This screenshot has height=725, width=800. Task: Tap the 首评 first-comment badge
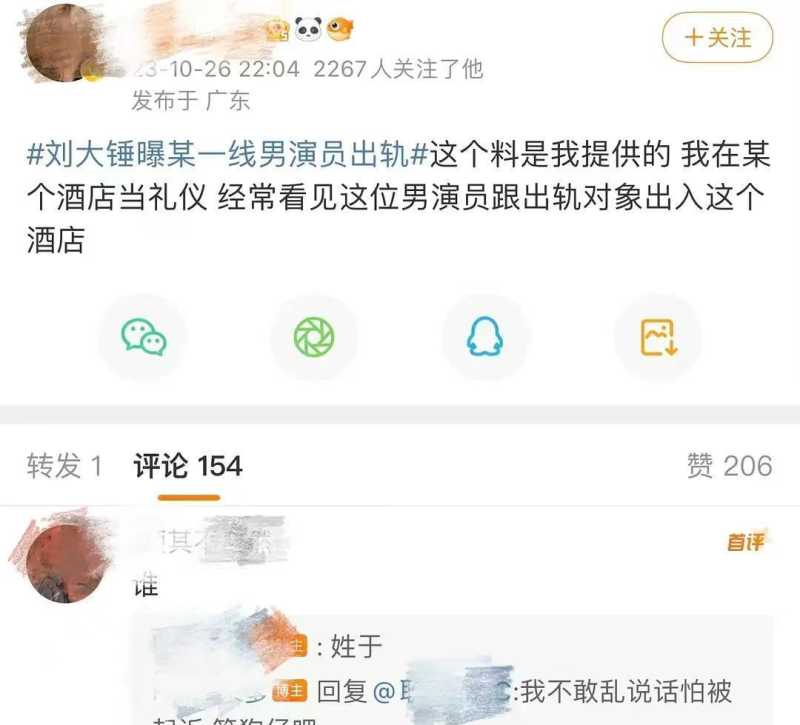point(746,542)
